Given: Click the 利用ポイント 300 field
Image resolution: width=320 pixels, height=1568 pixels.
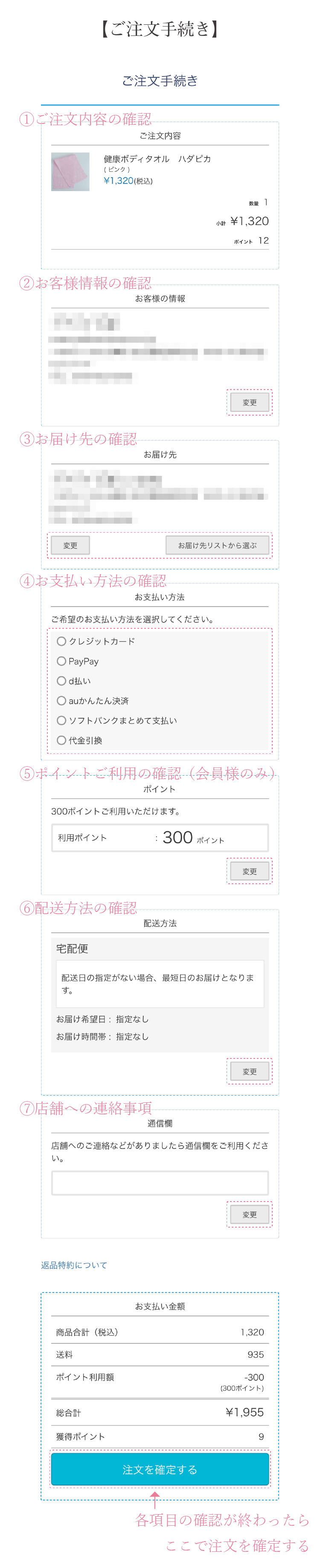Looking at the screenshot, I should click(160, 838).
